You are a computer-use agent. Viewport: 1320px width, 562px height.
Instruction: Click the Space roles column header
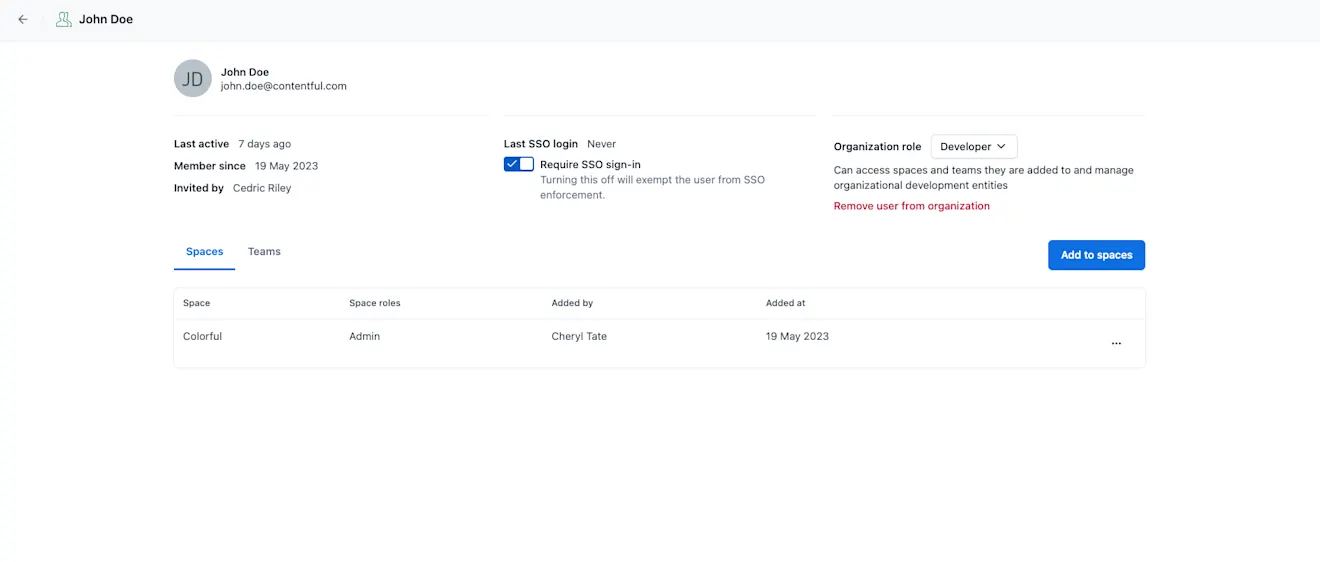[375, 303]
